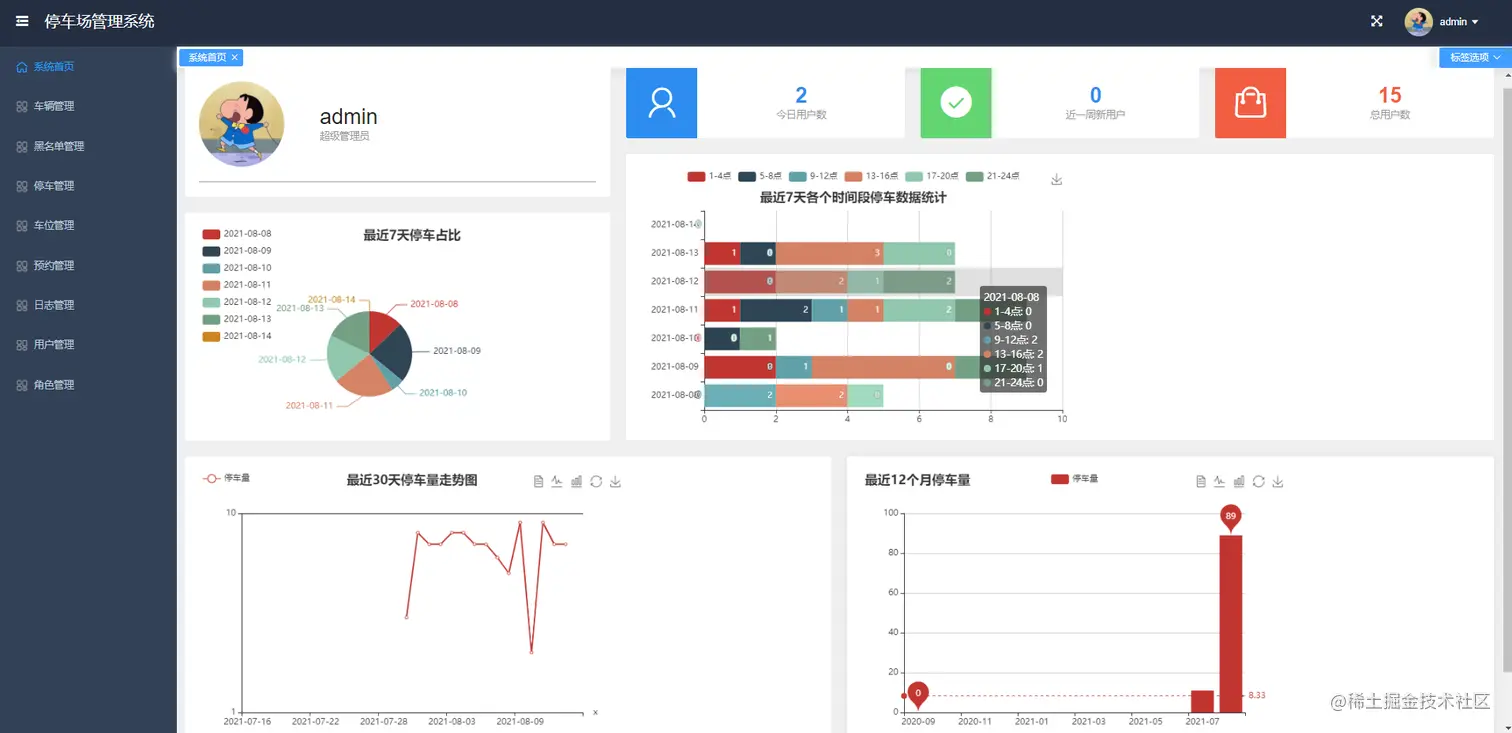Click the green checkmark icon card
The image size is (1512, 733).
956,102
